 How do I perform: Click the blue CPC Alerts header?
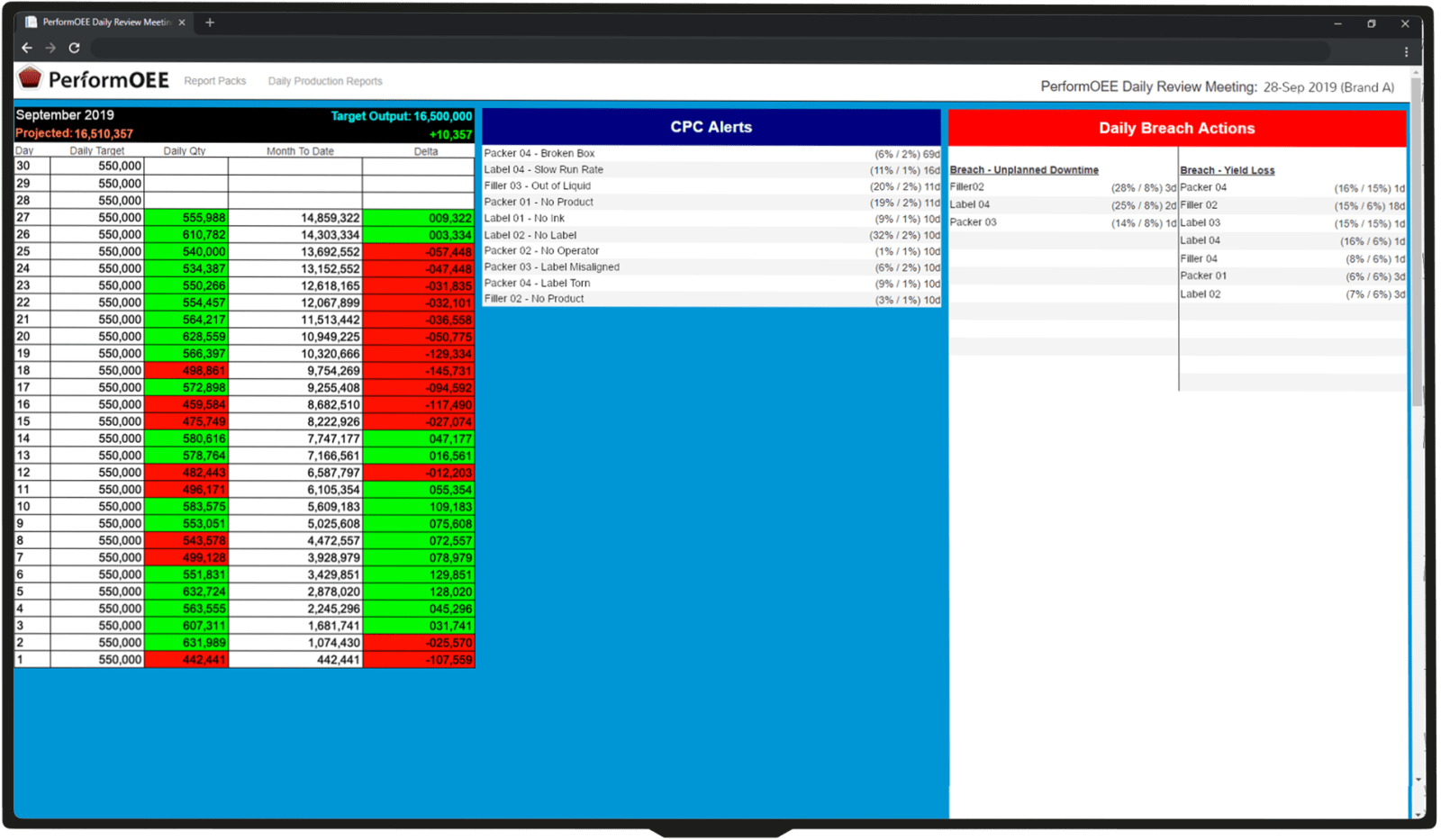click(x=711, y=127)
